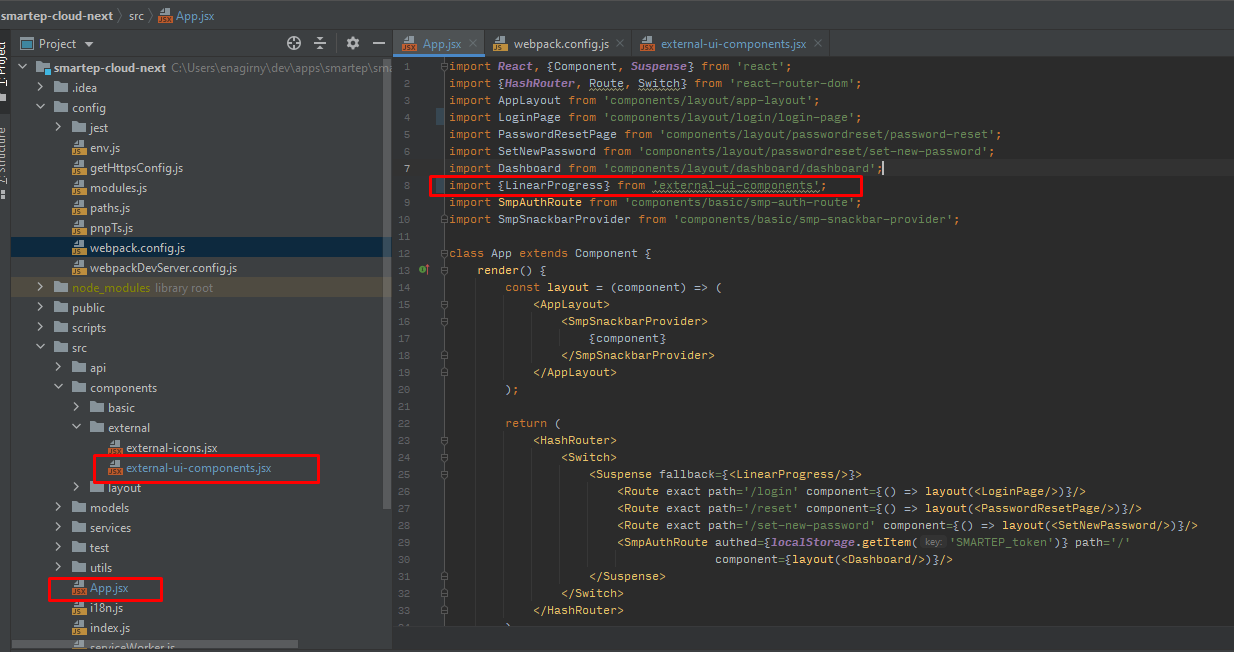Viewport: 1234px width, 652px height.
Task: Click the i18n.js file icon
Action: click(79, 608)
